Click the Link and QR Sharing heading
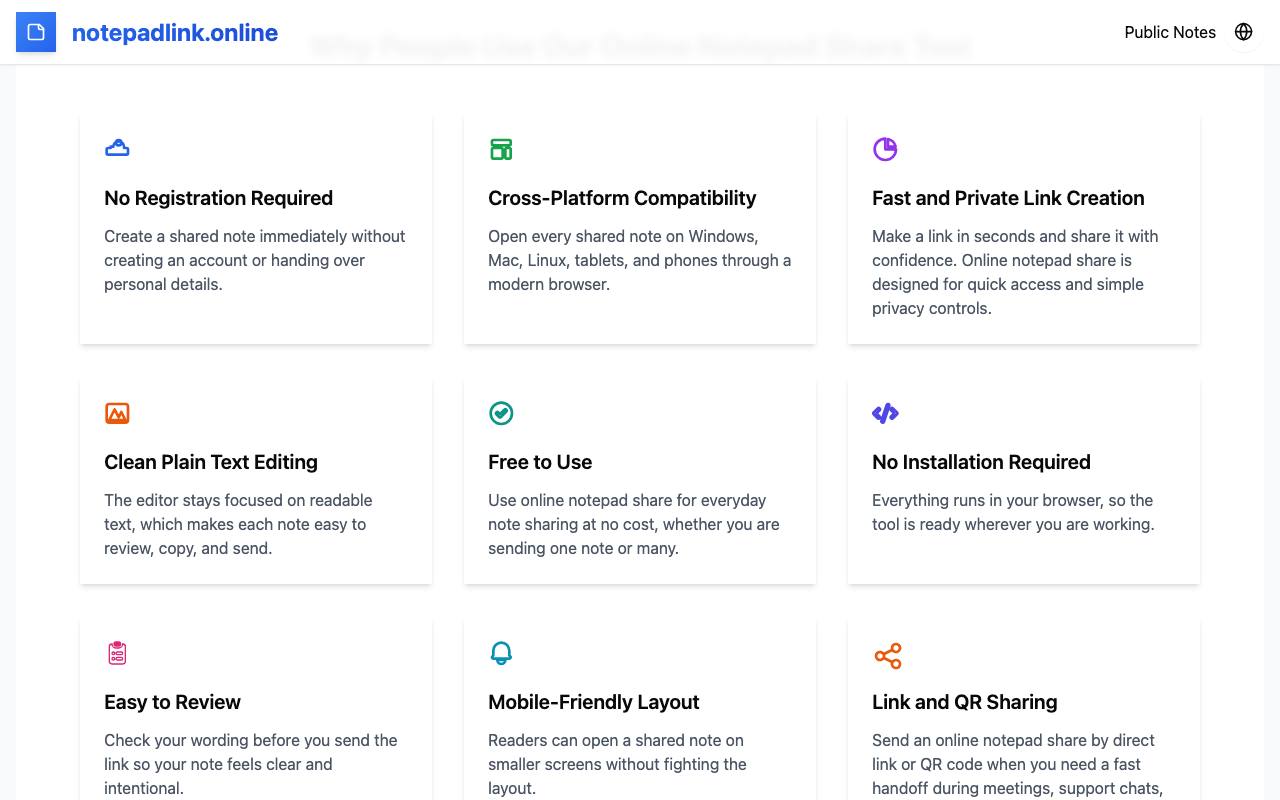Image resolution: width=1280 pixels, height=800 pixels. [x=964, y=702]
